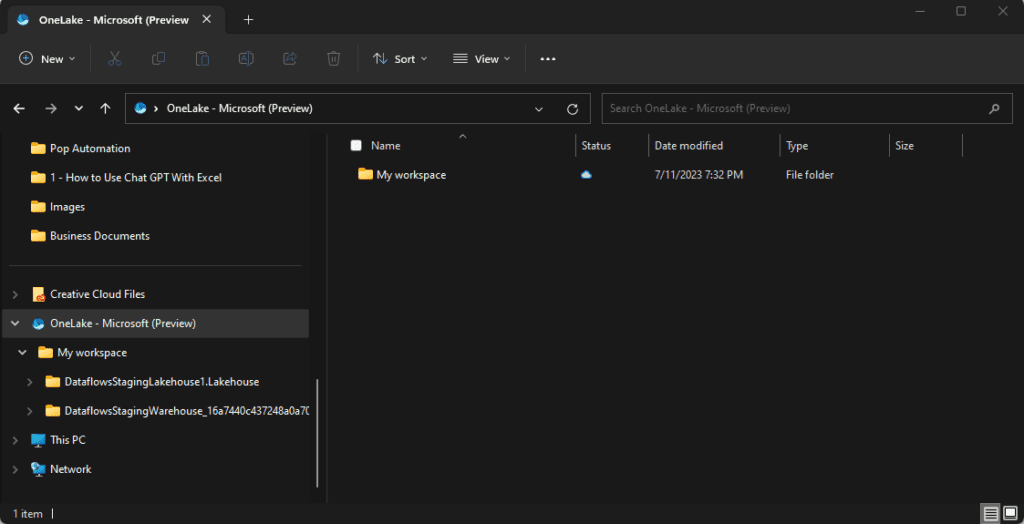Click the Search OneLake input field
The height and width of the screenshot is (524, 1024).
[795, 109]
